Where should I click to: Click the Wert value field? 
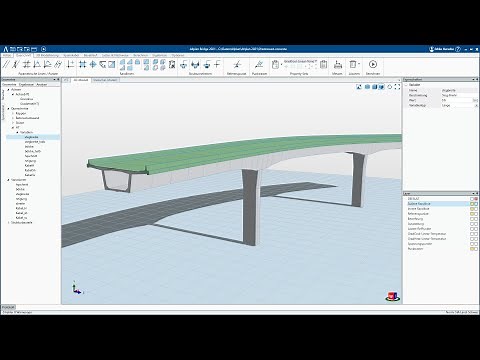point(456,100)
